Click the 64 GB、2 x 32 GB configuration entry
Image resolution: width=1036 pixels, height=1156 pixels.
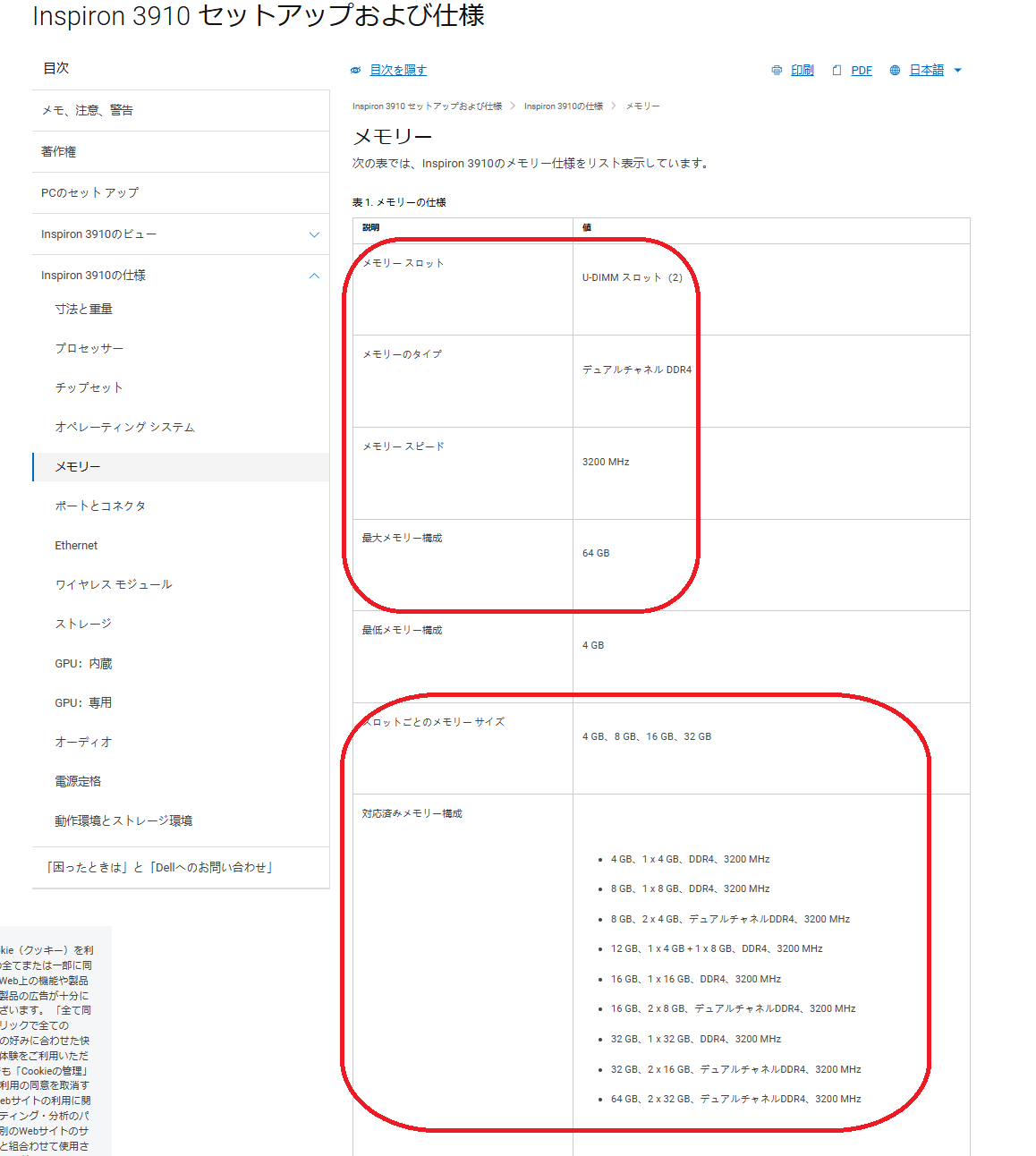[736, 1099]
